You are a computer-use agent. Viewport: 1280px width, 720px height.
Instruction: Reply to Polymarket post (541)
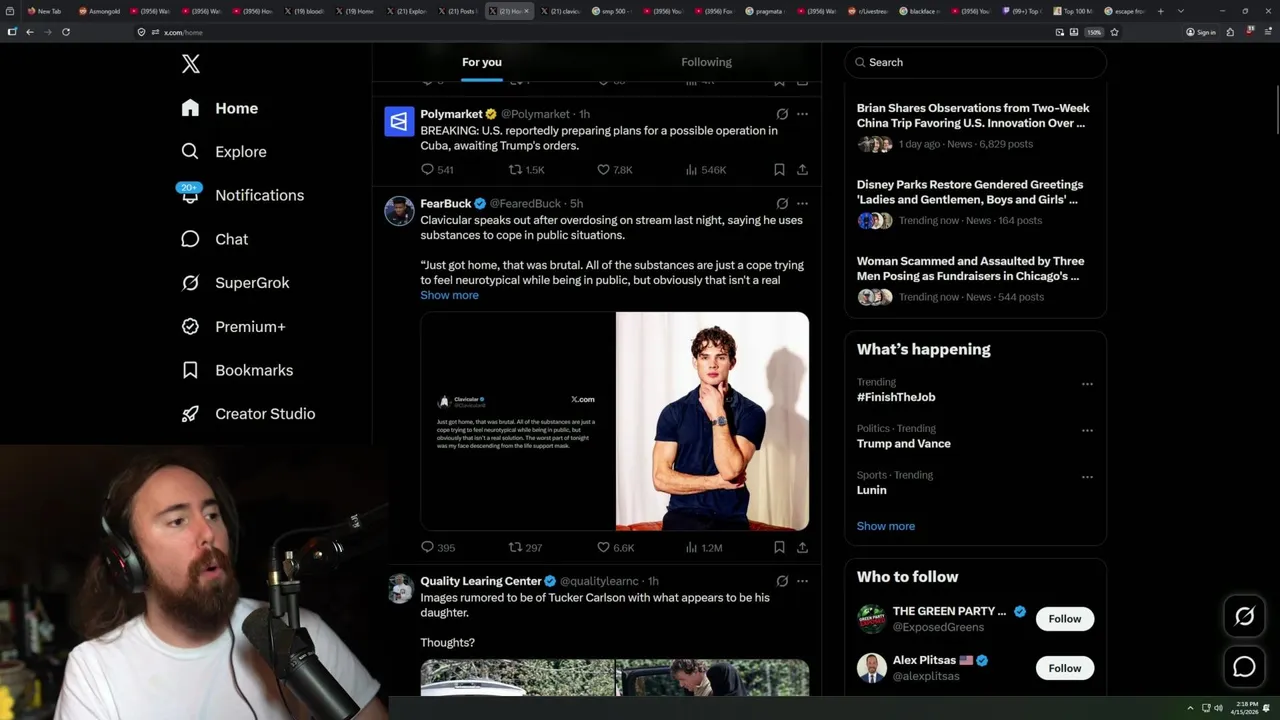[437, 170]
